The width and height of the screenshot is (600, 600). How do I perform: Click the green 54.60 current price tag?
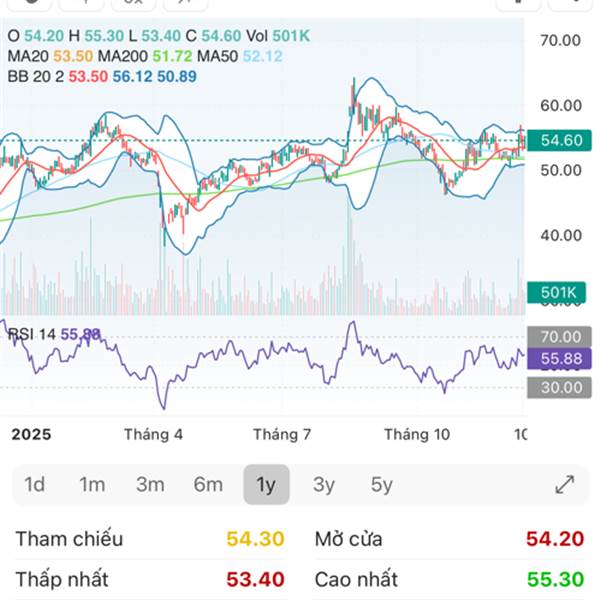[560, 141]
